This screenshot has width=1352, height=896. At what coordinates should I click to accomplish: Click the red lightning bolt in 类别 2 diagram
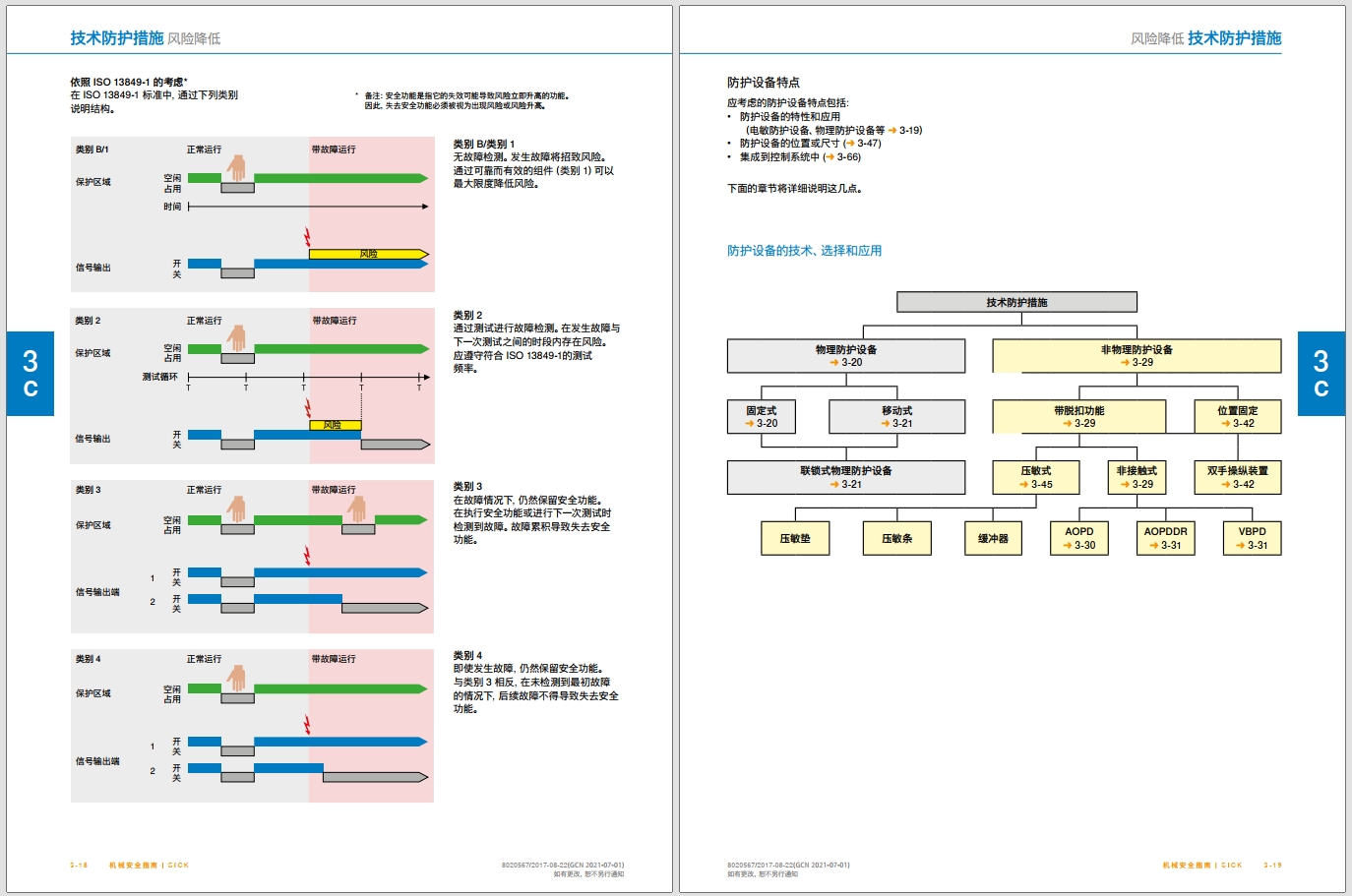click(x=308, y=407)
